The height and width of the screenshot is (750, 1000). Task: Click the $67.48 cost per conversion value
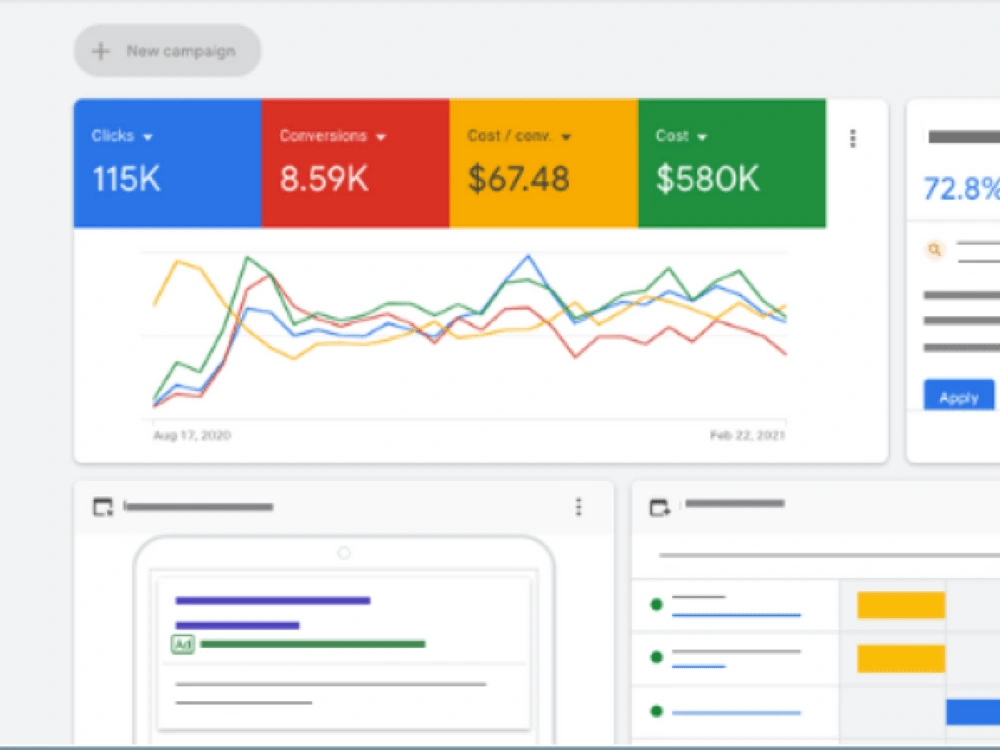pos(518,179)
